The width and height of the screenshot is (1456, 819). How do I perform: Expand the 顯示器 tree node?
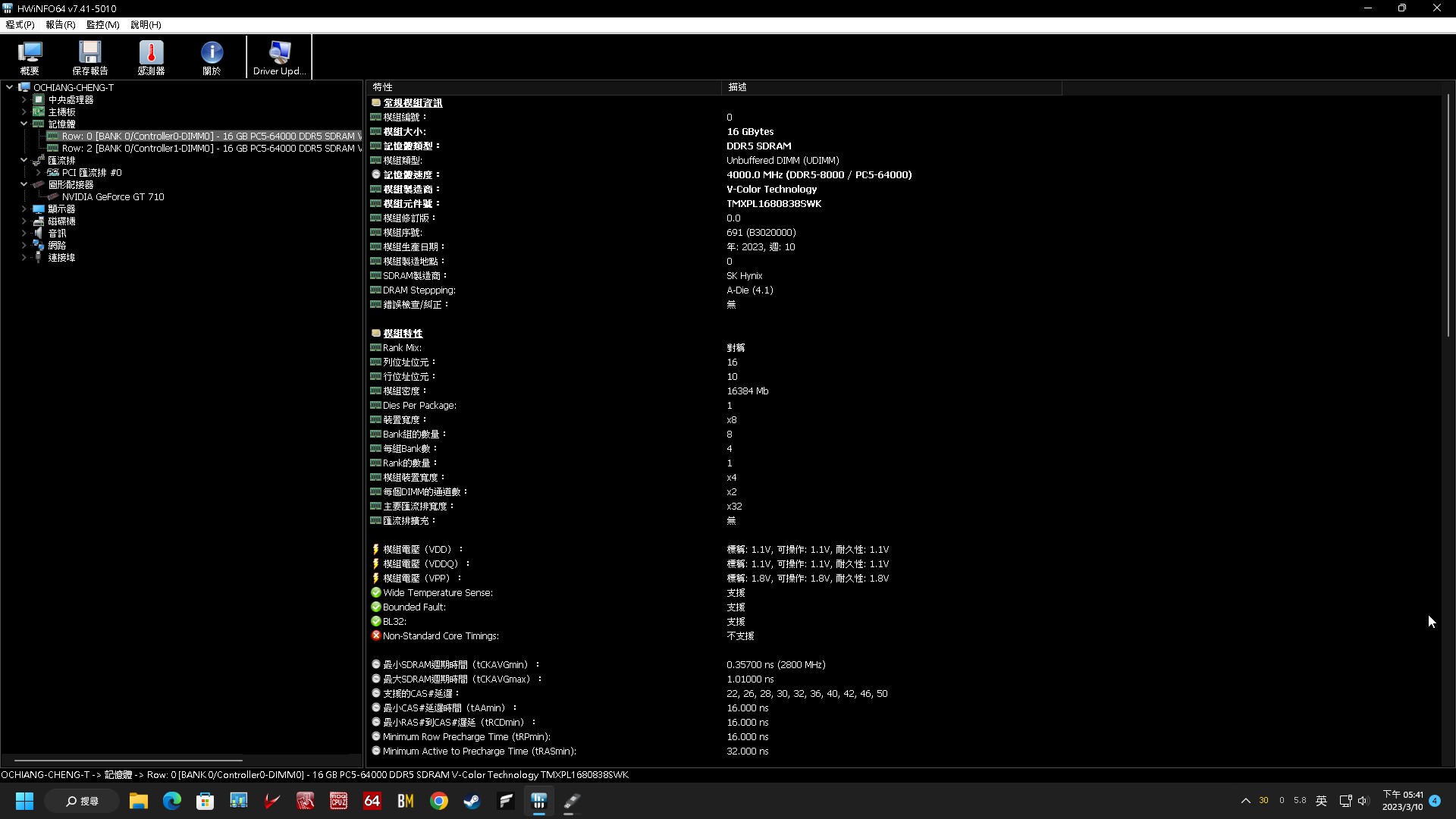pyautogui.click(x=24, y=209)
